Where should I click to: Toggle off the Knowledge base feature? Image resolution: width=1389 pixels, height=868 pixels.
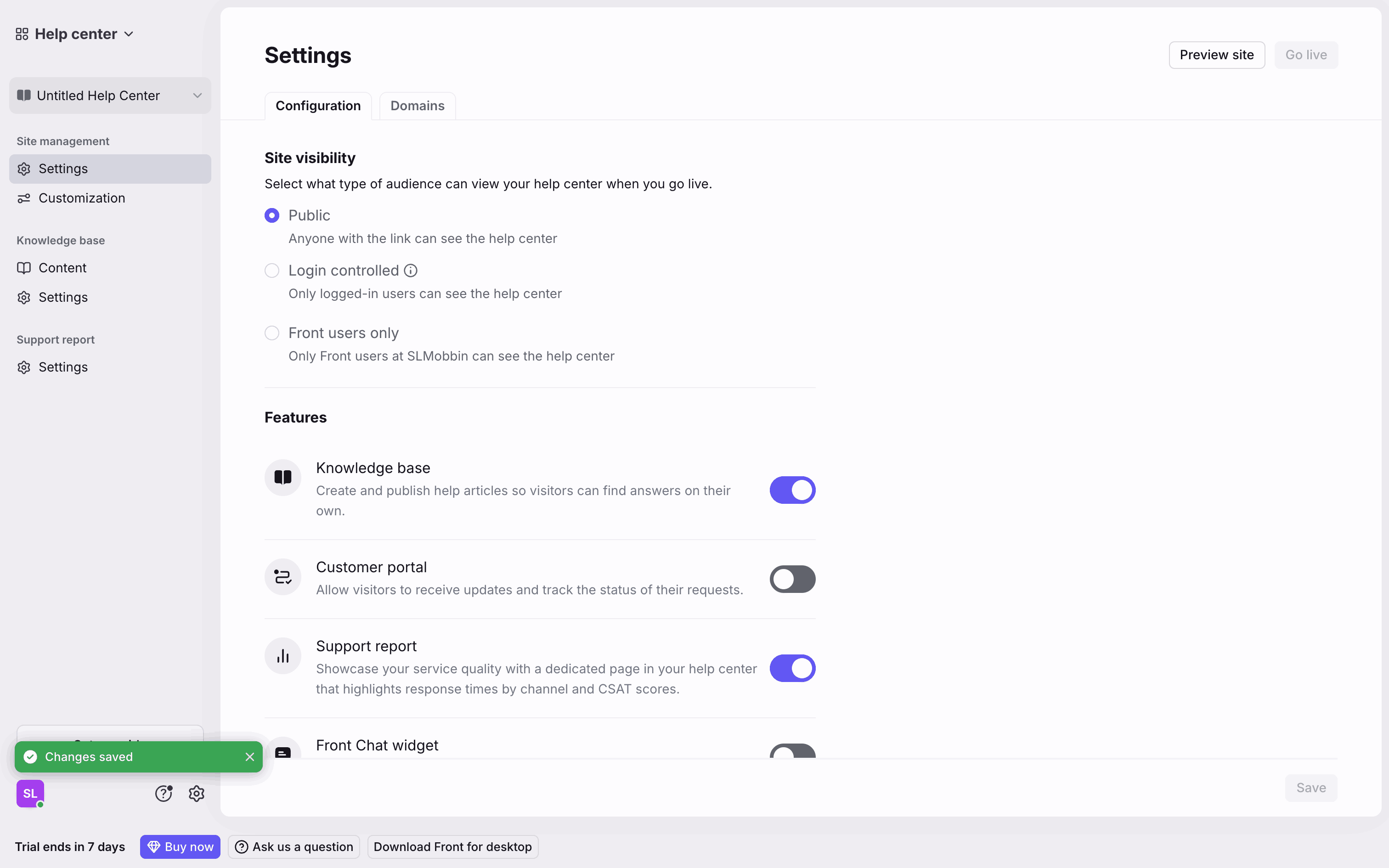tap(792, 490)
